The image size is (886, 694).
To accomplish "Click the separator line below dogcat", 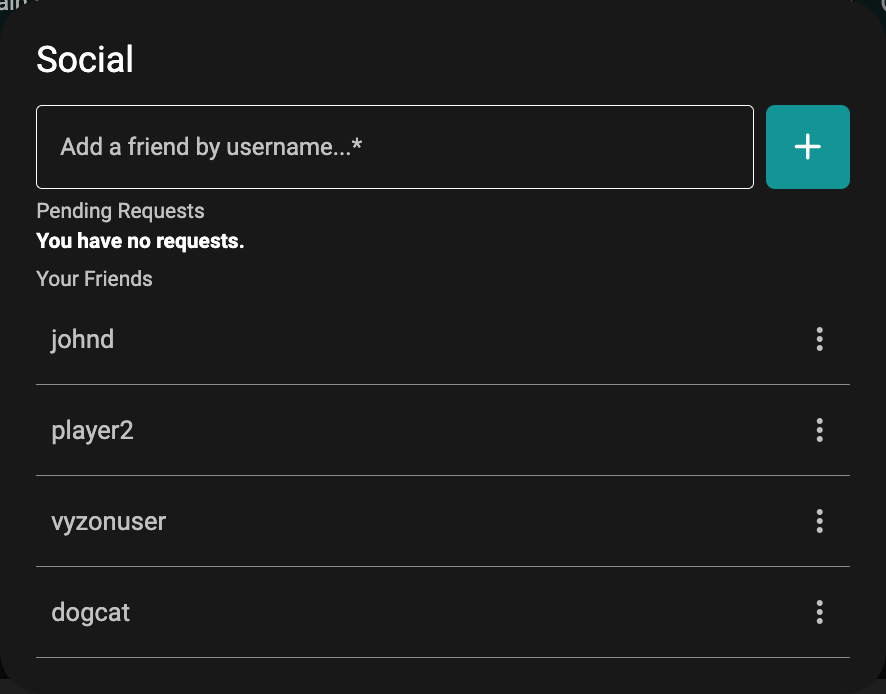I will pyautogui.click(x=442, y=657).
